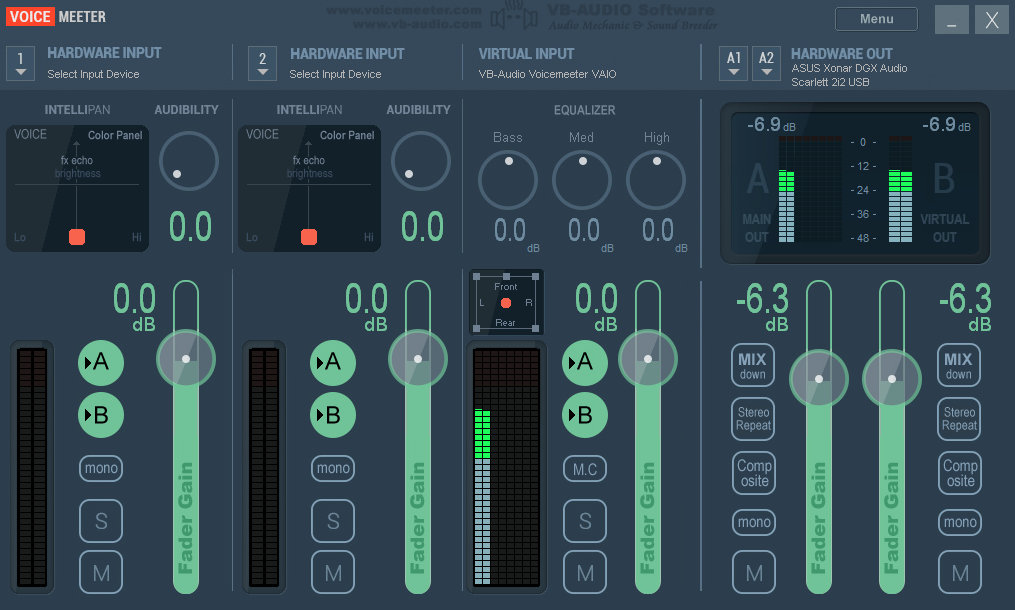Viewport: 1015px width, 610px height.
Task: Click the High equalizer knob
Action: tap(656, 180)
